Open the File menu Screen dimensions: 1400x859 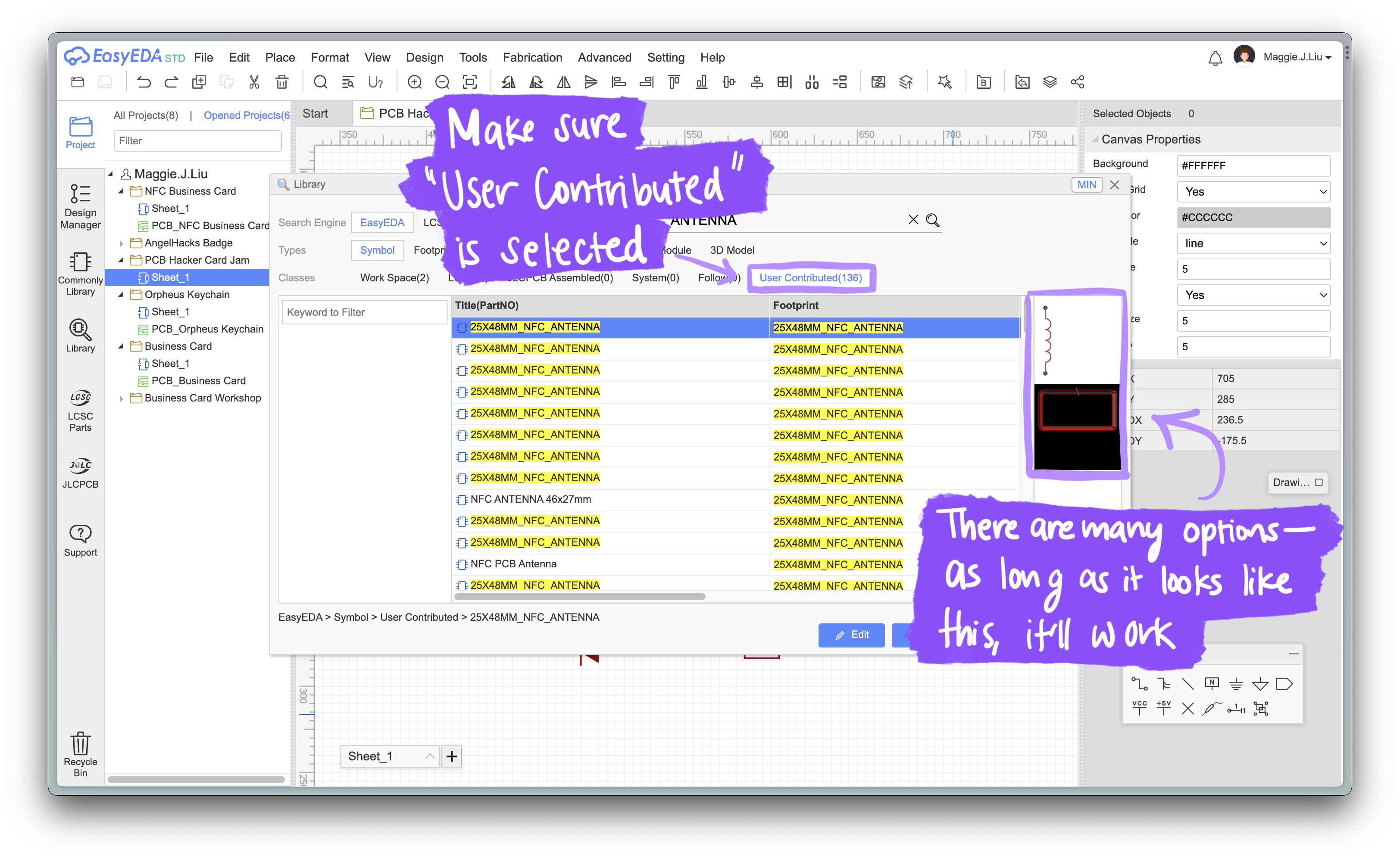(x=203, y=57)
